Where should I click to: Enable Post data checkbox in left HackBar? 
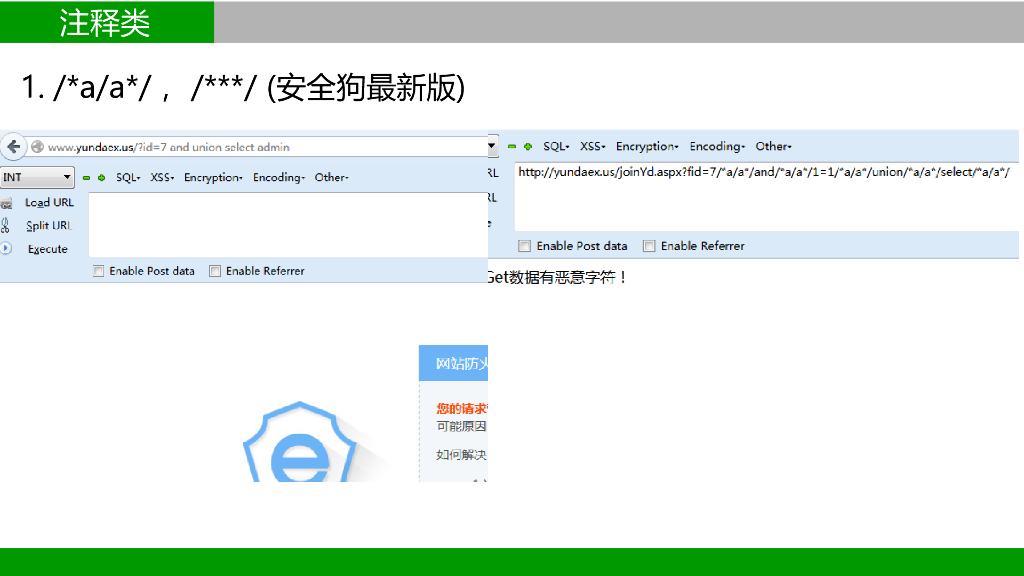(99, 271)
